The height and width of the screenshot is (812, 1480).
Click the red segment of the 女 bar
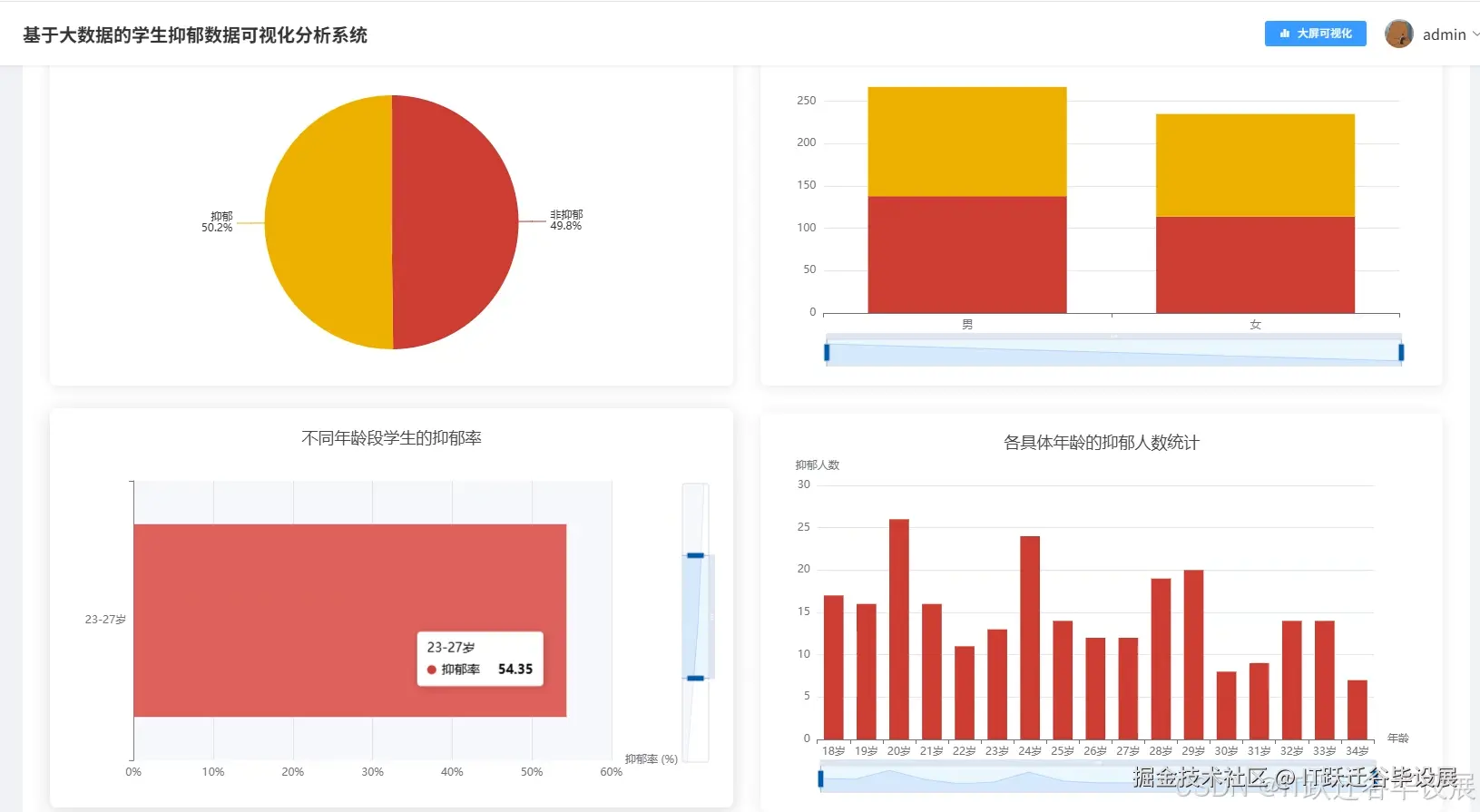(x=1255, y=265)
